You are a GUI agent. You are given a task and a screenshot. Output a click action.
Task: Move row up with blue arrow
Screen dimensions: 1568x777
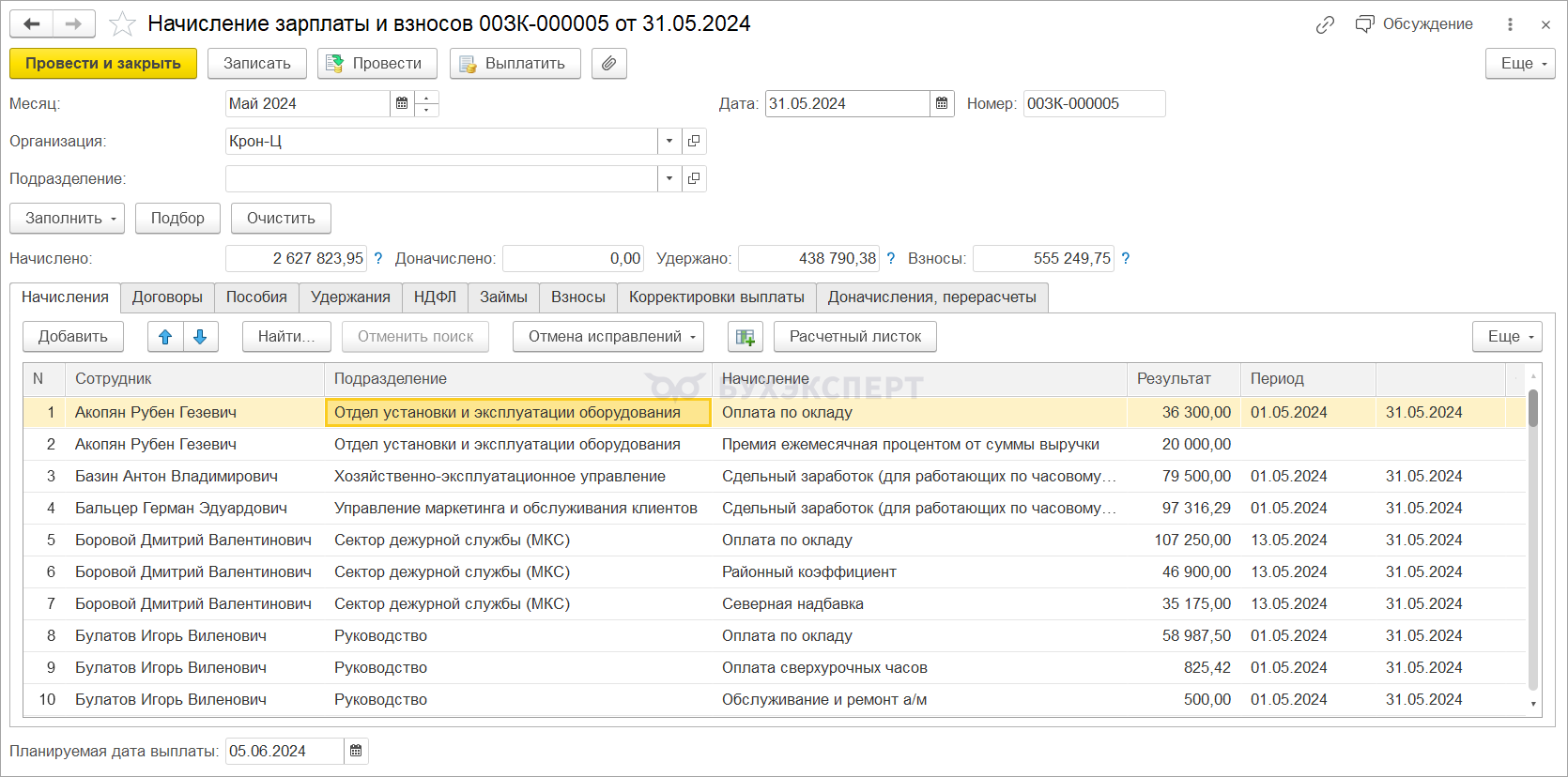tap(165, 337)
